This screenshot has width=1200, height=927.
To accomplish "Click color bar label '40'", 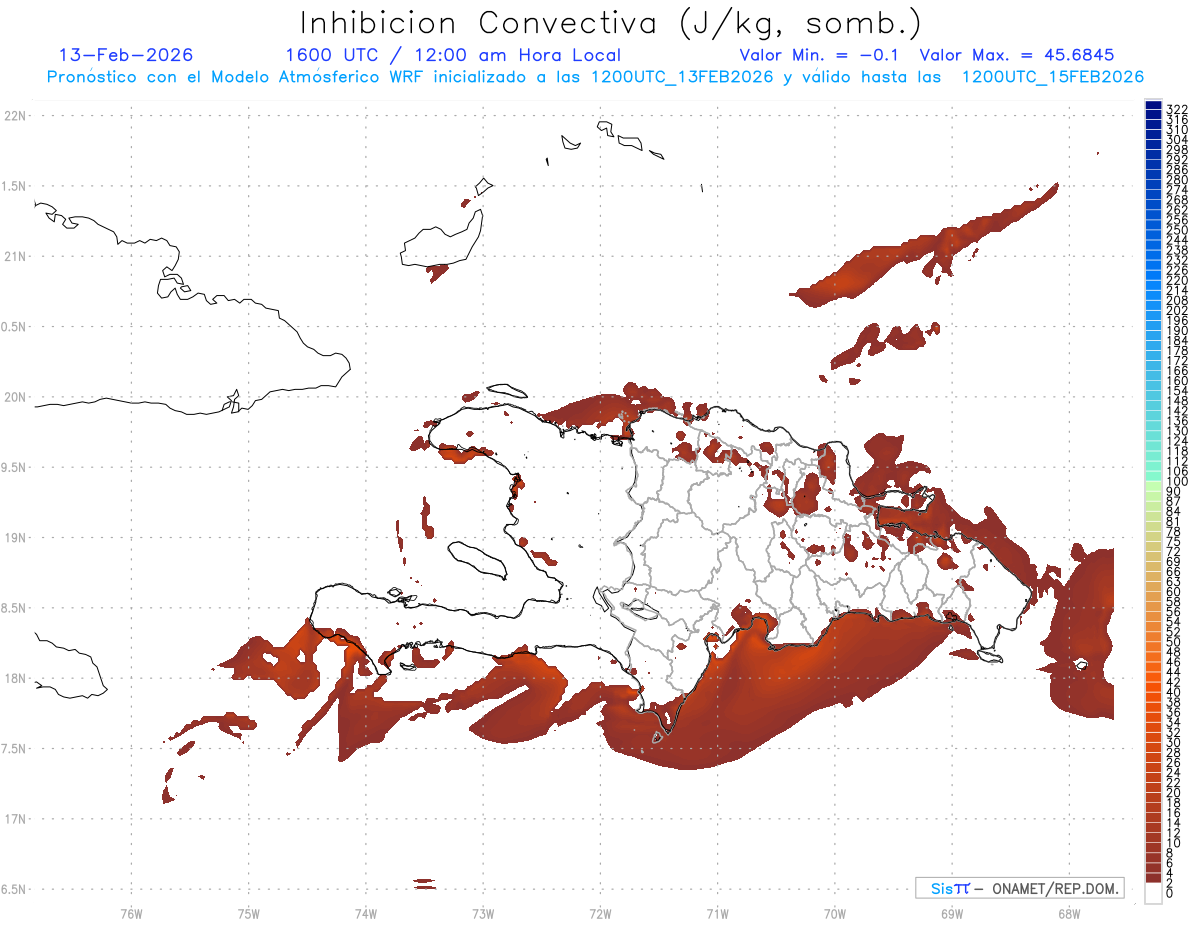I will pos(1174,692).
